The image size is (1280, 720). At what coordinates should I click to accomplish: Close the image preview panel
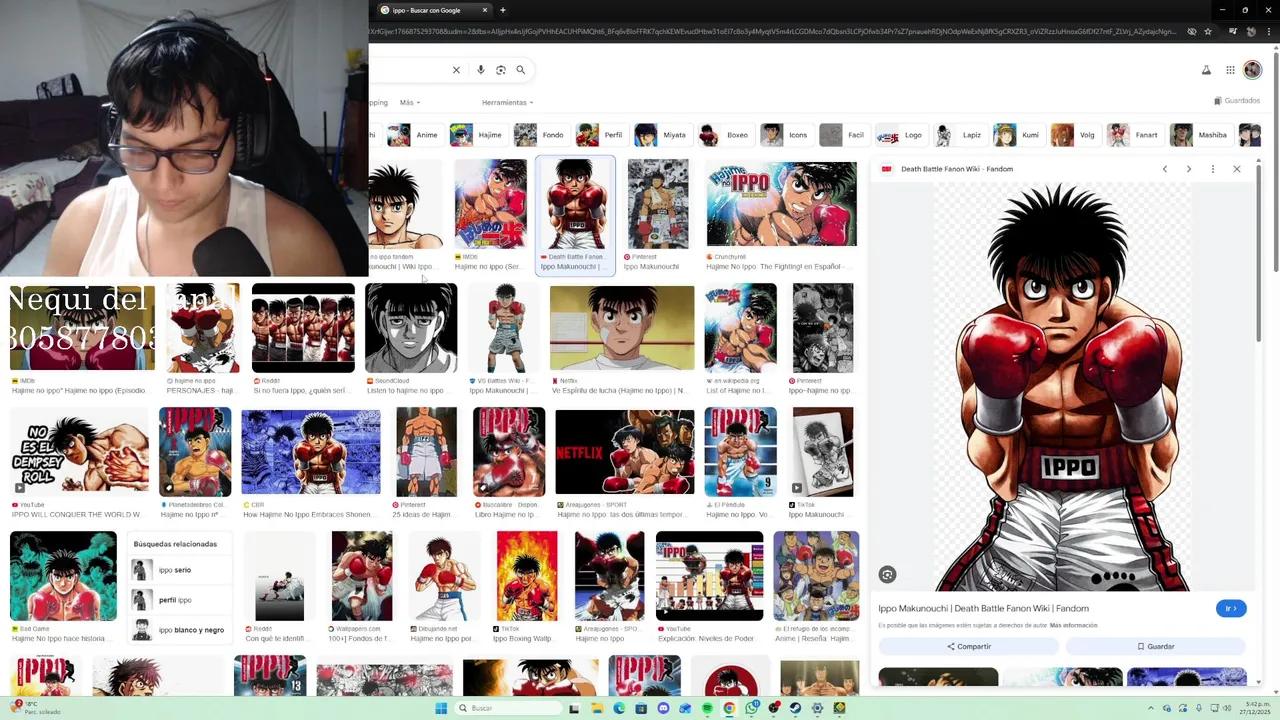(x=1237, y=169)
